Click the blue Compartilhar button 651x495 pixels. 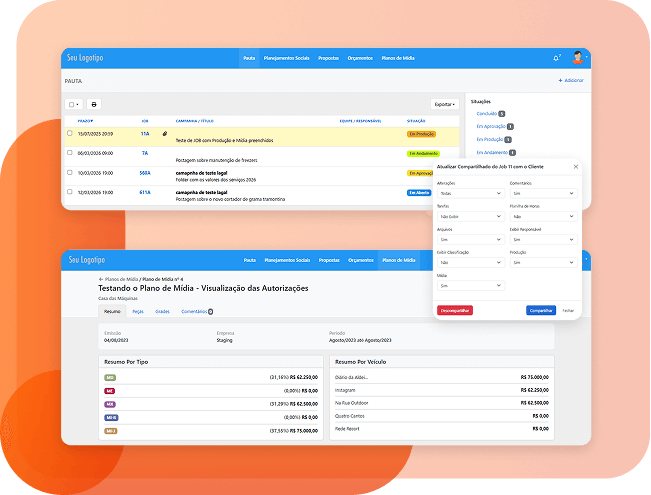tap(540, 310)
